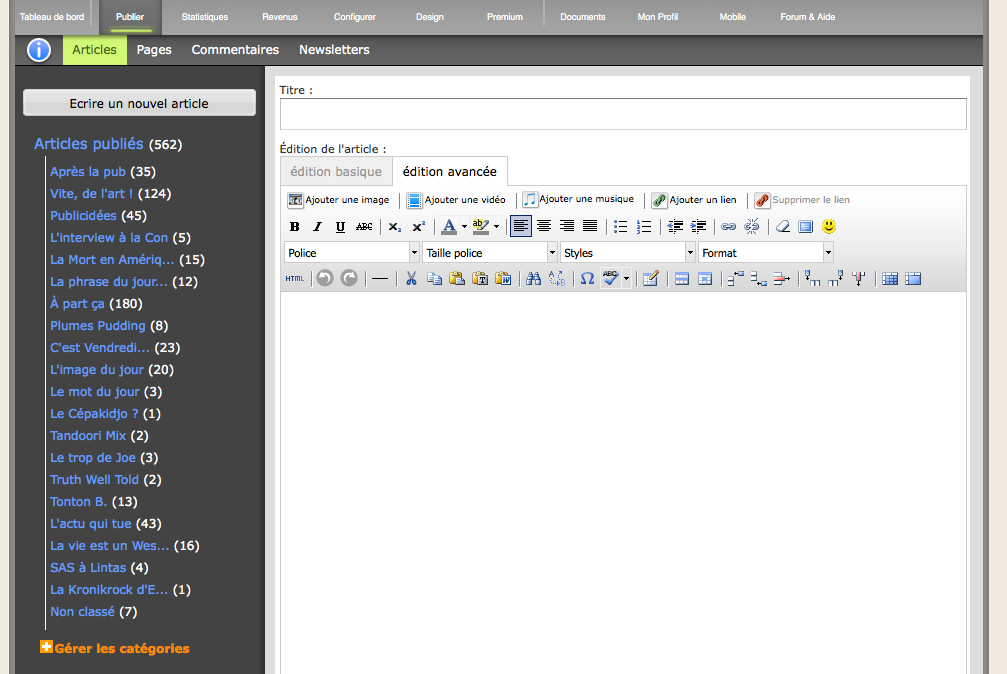The image size is (1007, 674).
Task: Delete the table row
Action: coord(782,279)
